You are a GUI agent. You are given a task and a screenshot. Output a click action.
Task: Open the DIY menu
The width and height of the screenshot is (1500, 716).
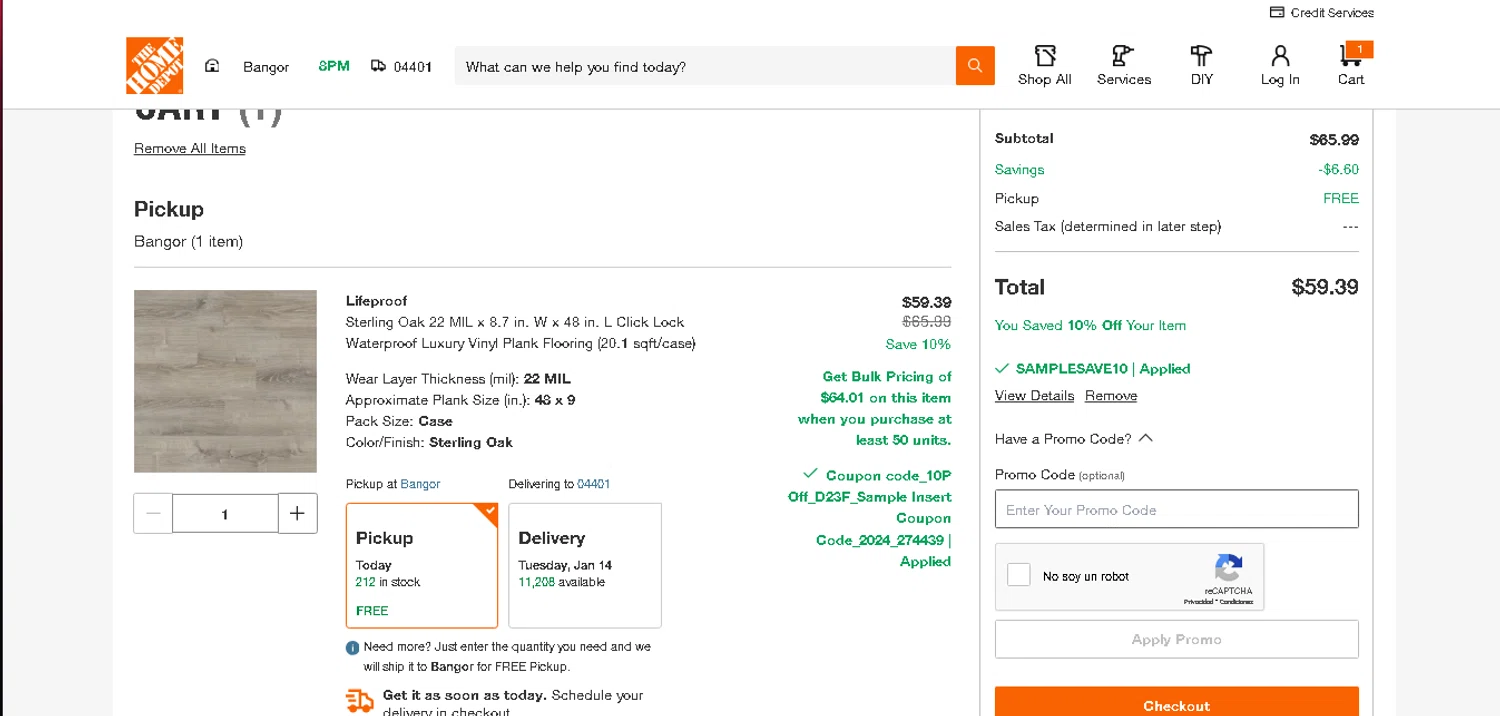[x=1202, y=66]
